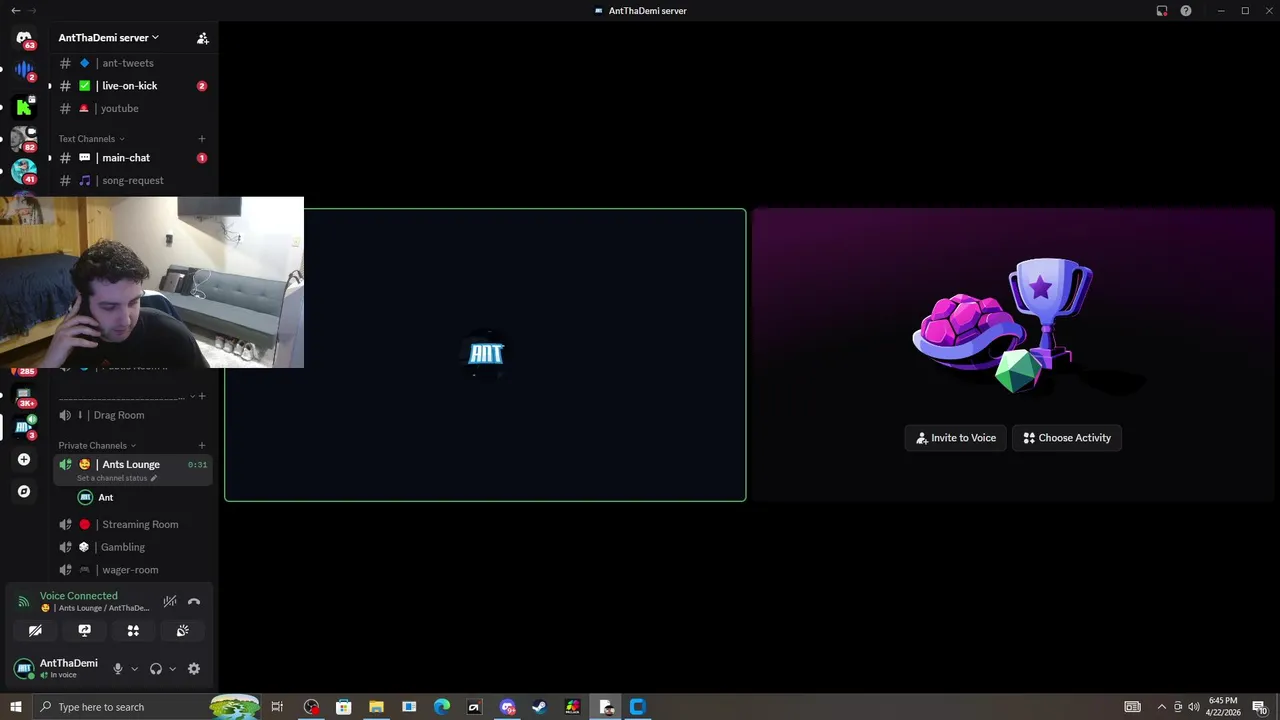Click Voice Connected status text

click(79, 596)
